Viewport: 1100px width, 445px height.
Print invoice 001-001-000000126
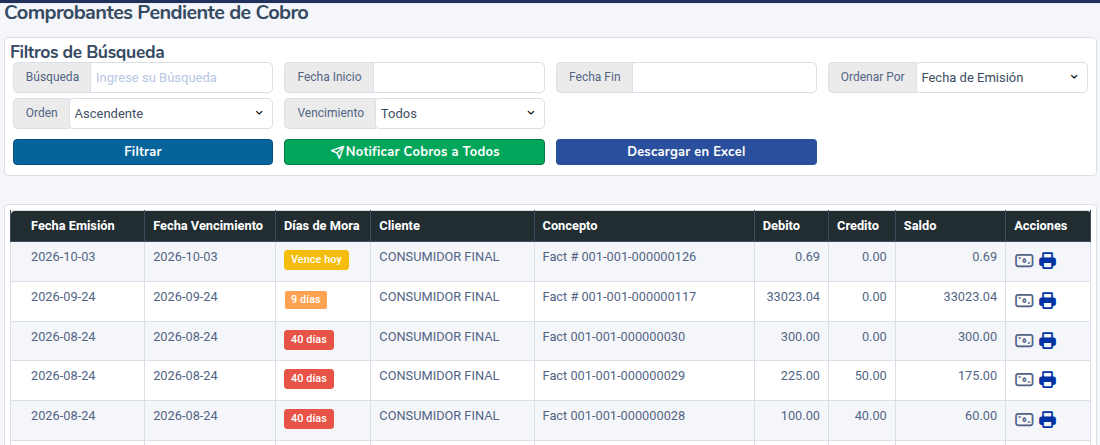[1047, 261]
